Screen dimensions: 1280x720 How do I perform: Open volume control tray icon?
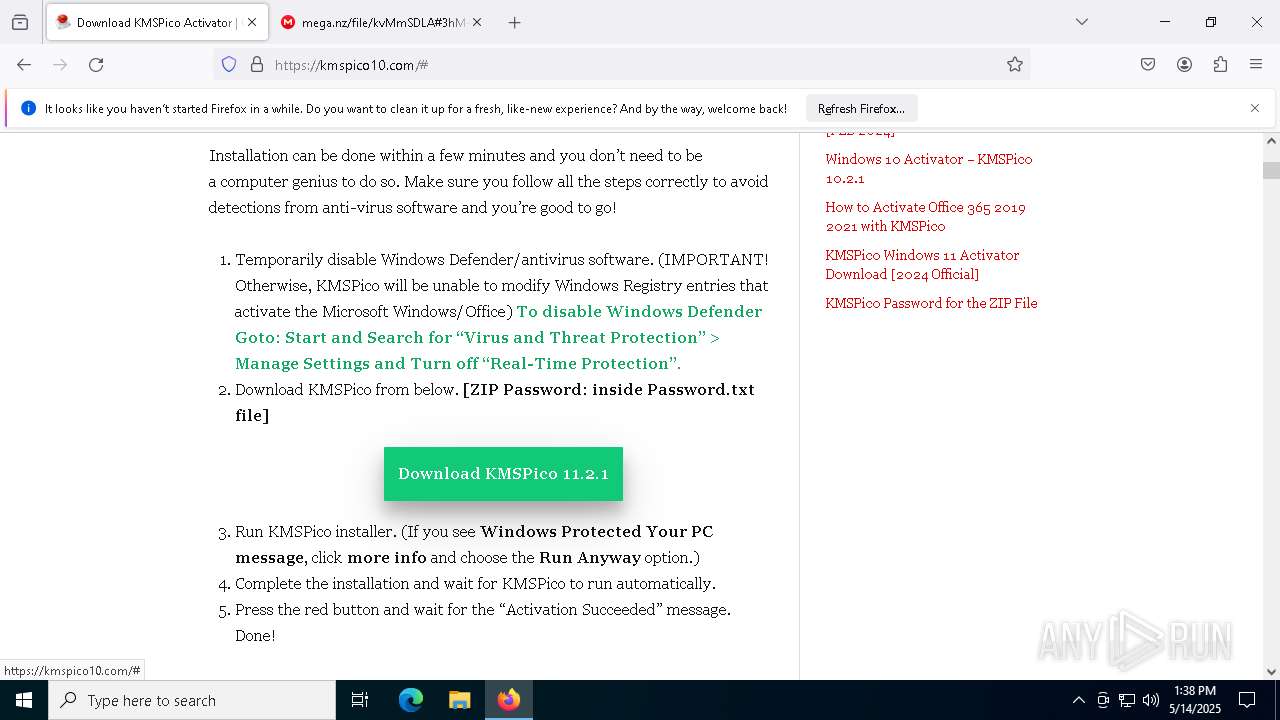click(x=1151, y=700)
